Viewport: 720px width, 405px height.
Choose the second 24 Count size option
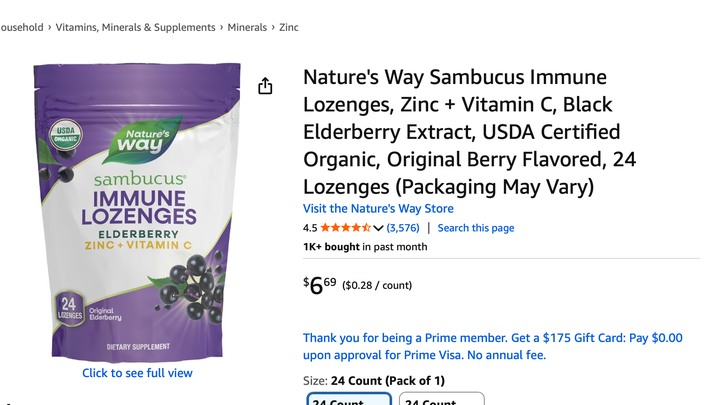(441, 399)
